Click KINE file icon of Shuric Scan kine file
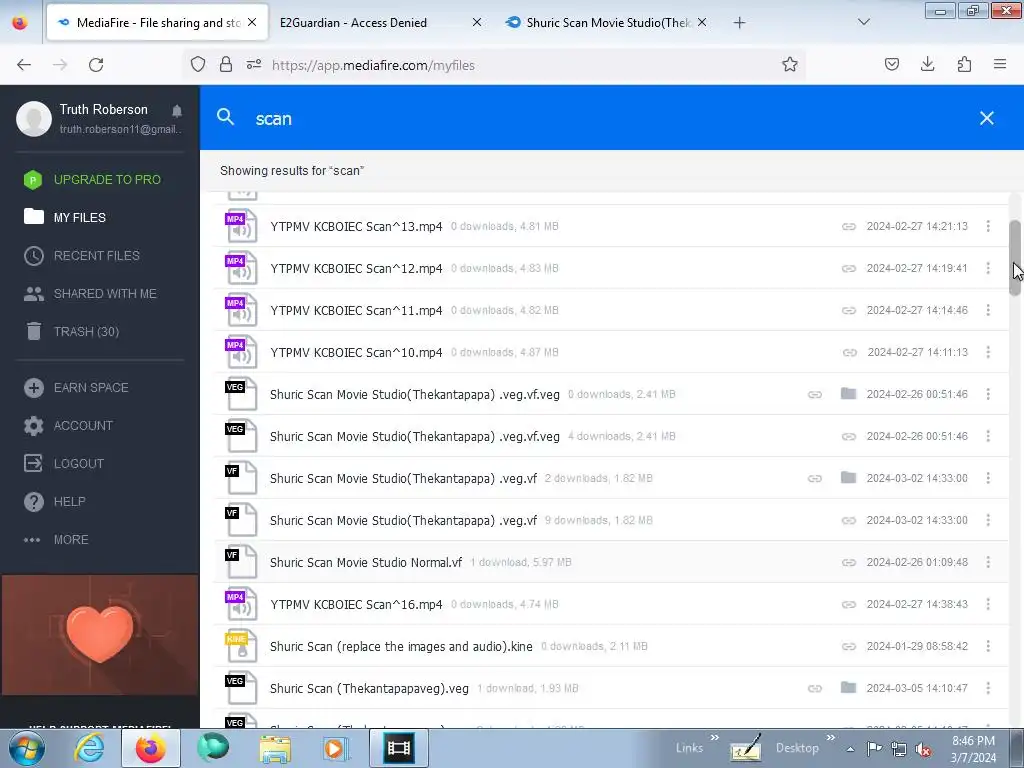 click(x=241, y=647)
